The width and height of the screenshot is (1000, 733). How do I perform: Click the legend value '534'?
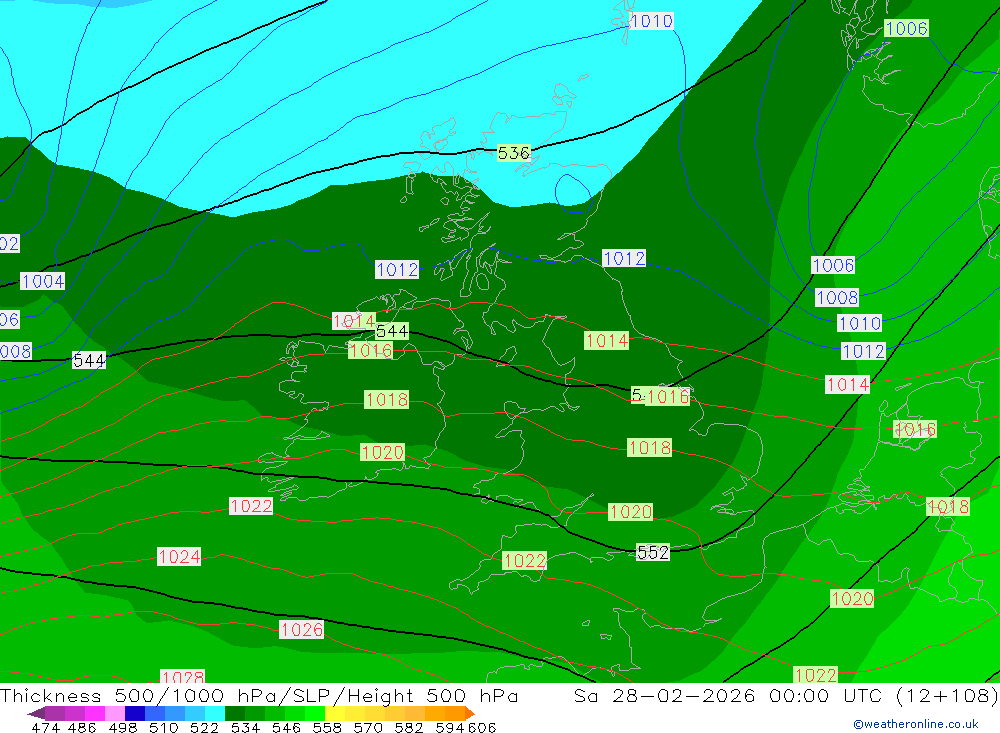click(x=245, y=728)
